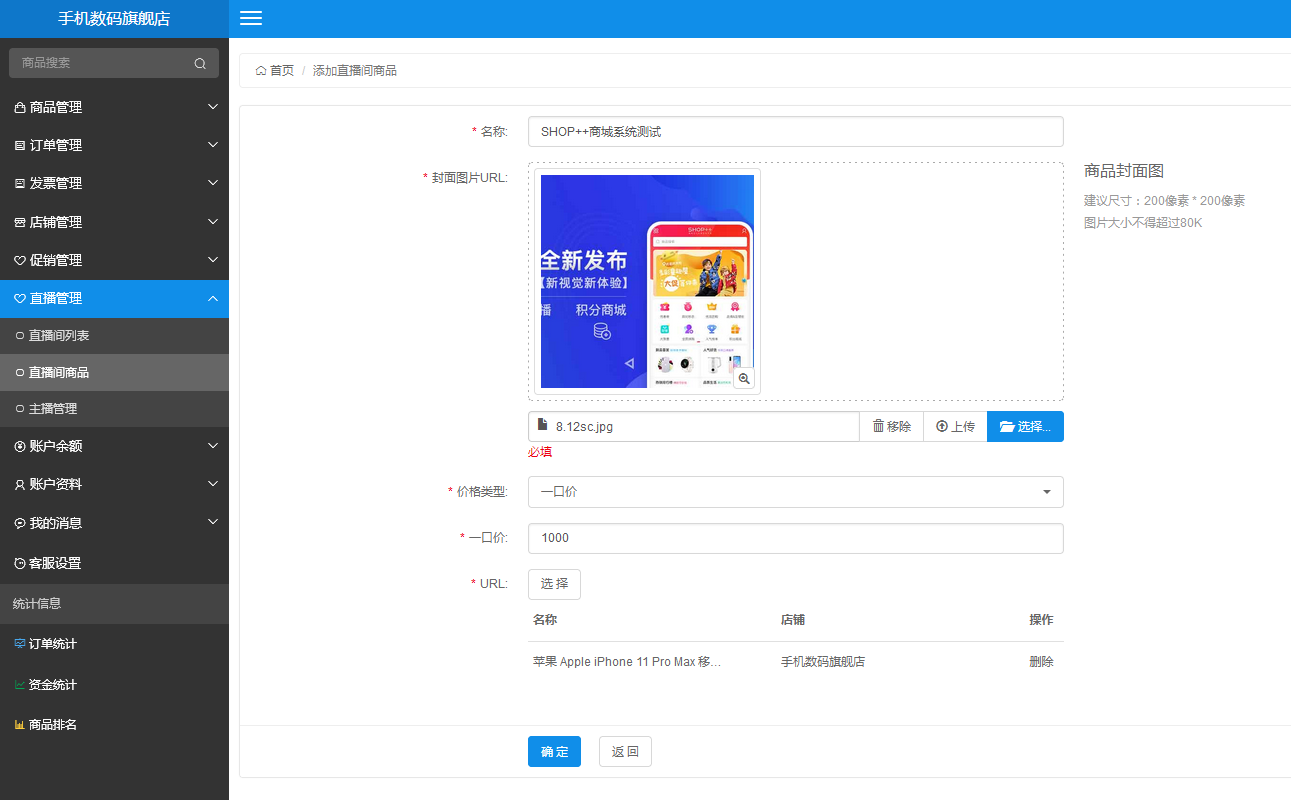Click the trash icon on the 移除 button
The height and width of the screenshot is (800, 1291).
click(x=879, y=426)
